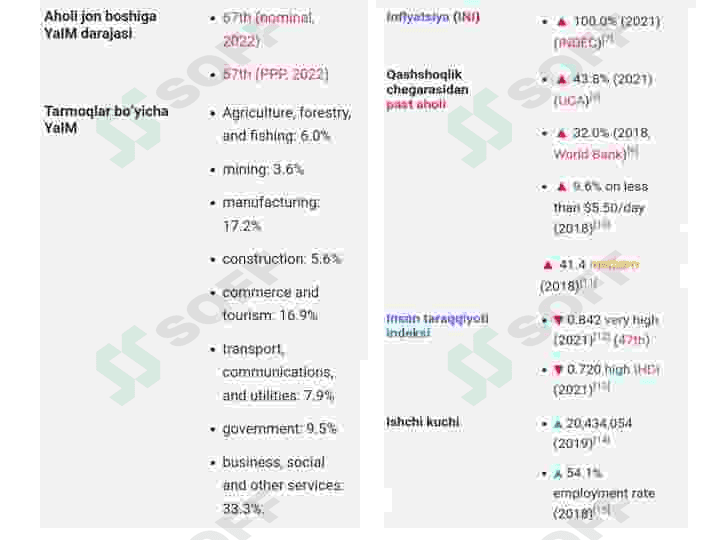Click the red increase arrow beside 100.0%
This screenshot has height=540, width=720.
point(562,21)
